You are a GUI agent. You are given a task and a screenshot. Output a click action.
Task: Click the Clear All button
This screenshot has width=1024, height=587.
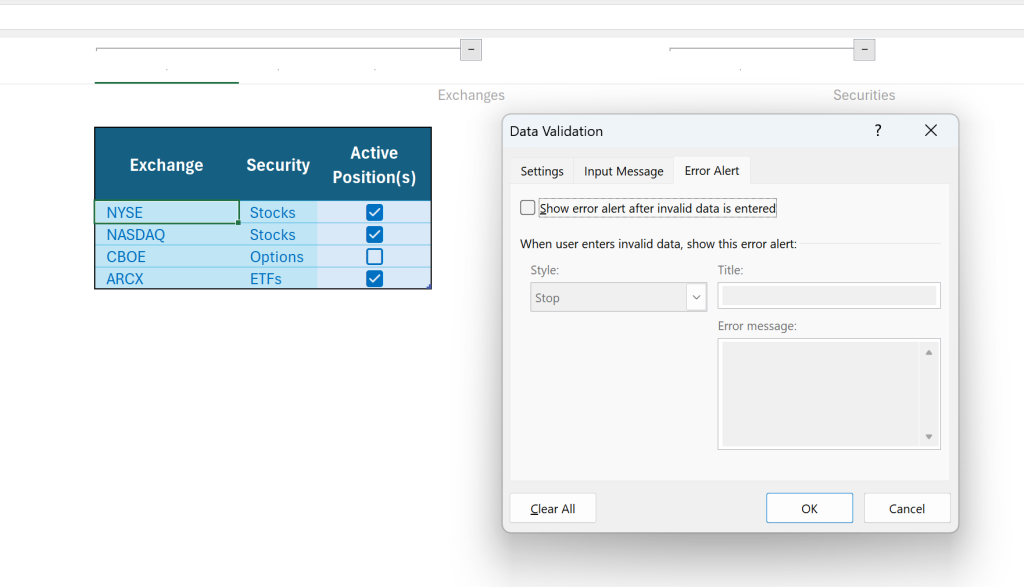click(552, 508)
